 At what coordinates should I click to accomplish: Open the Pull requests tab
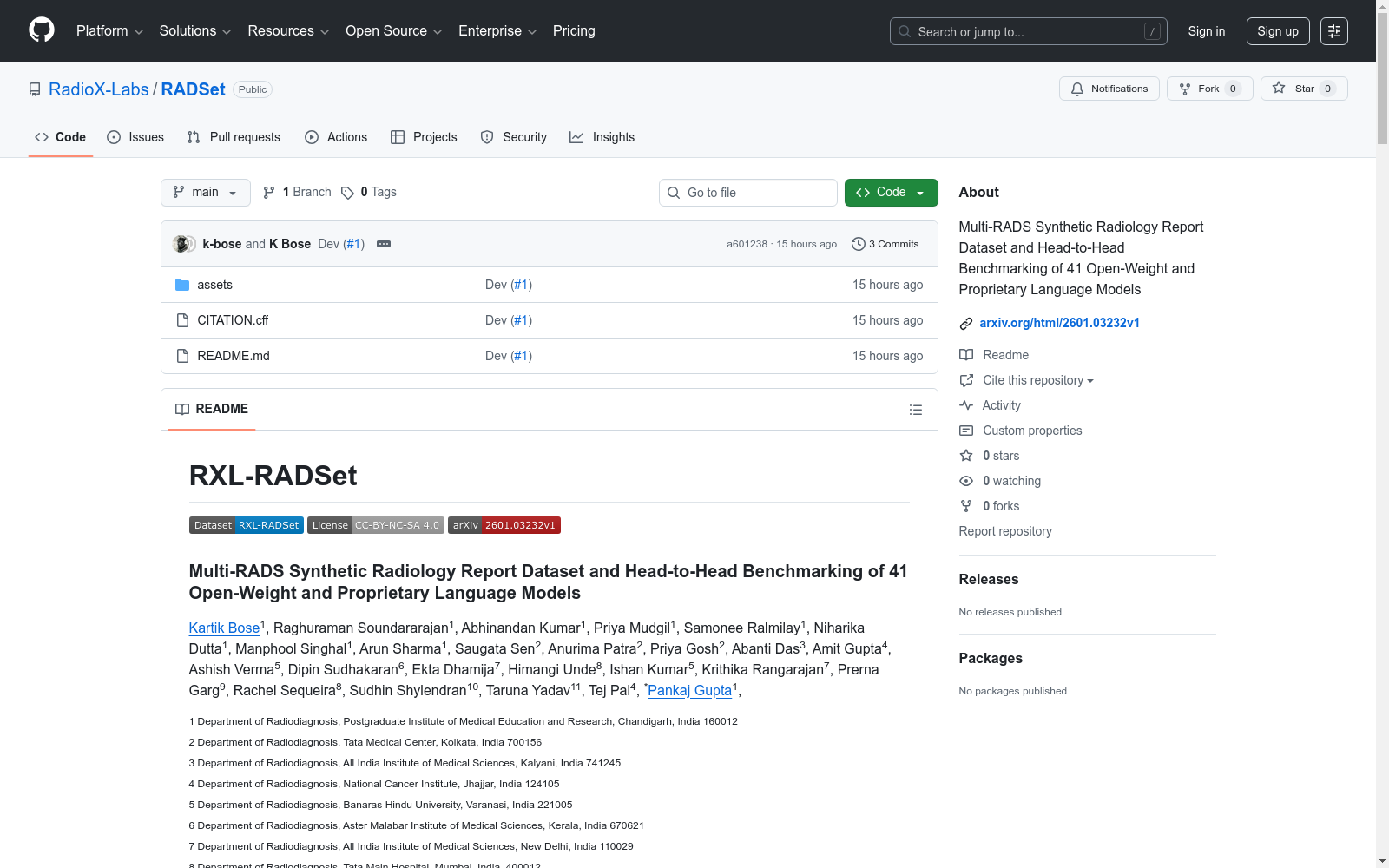(x=234, y=137)
